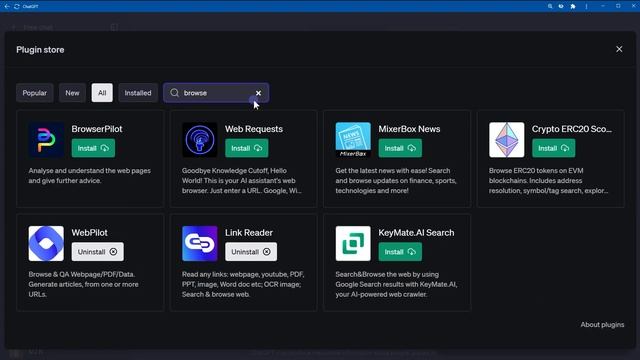Install the Crypto ERC20 plugin
The image size is (640, 360).
click(553, 148)
